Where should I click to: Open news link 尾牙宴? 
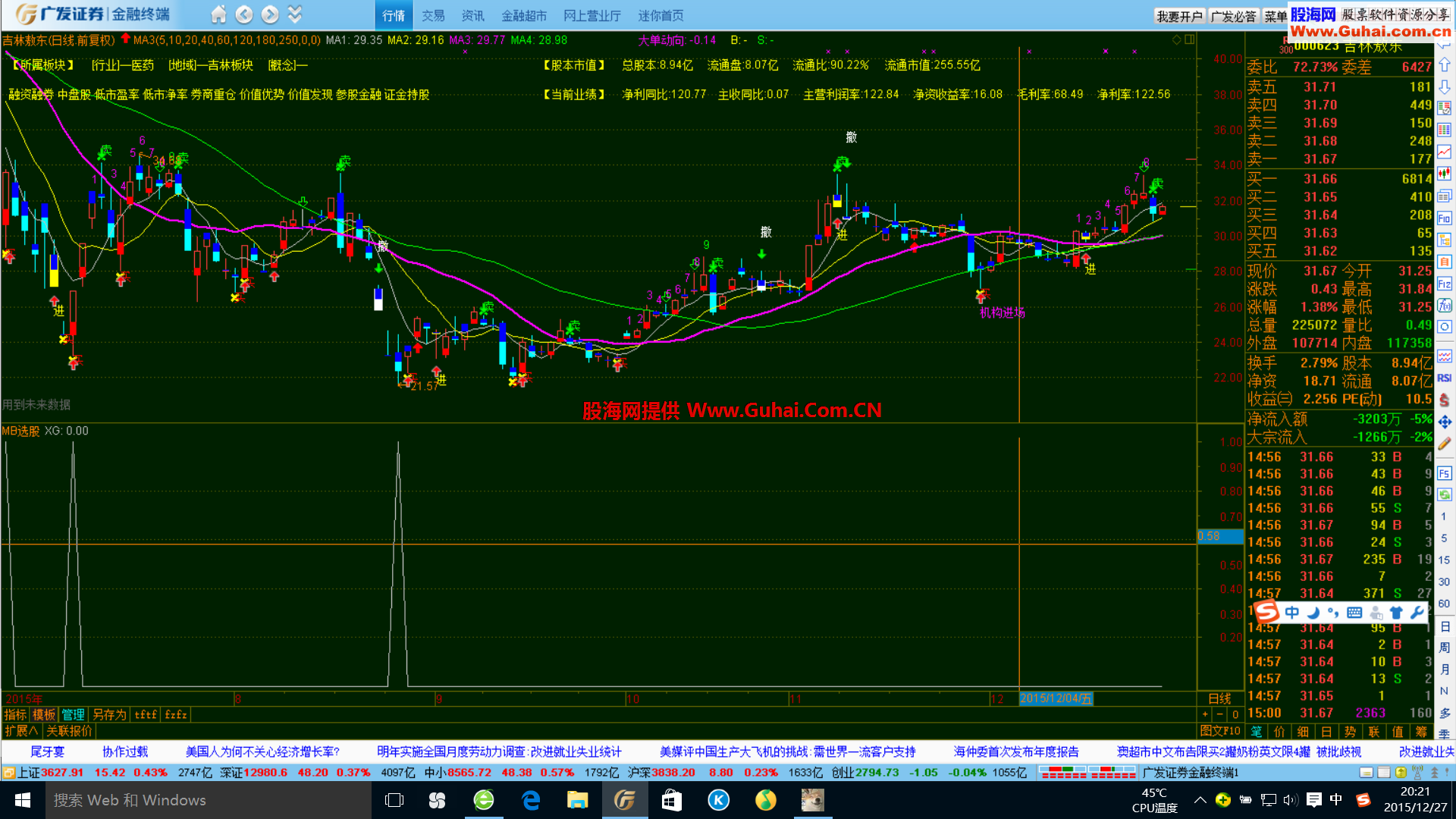[x=47, y=752]
